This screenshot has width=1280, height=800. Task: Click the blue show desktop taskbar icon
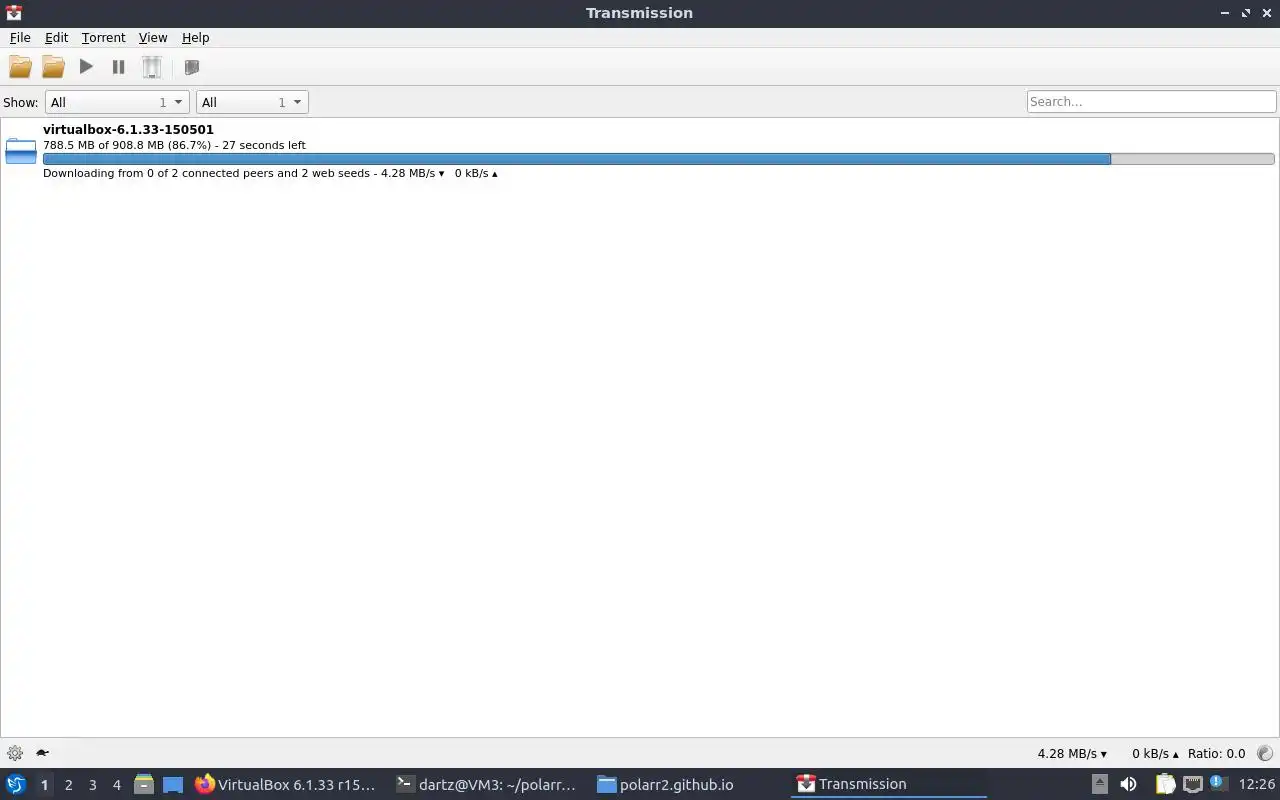(173, 785)
